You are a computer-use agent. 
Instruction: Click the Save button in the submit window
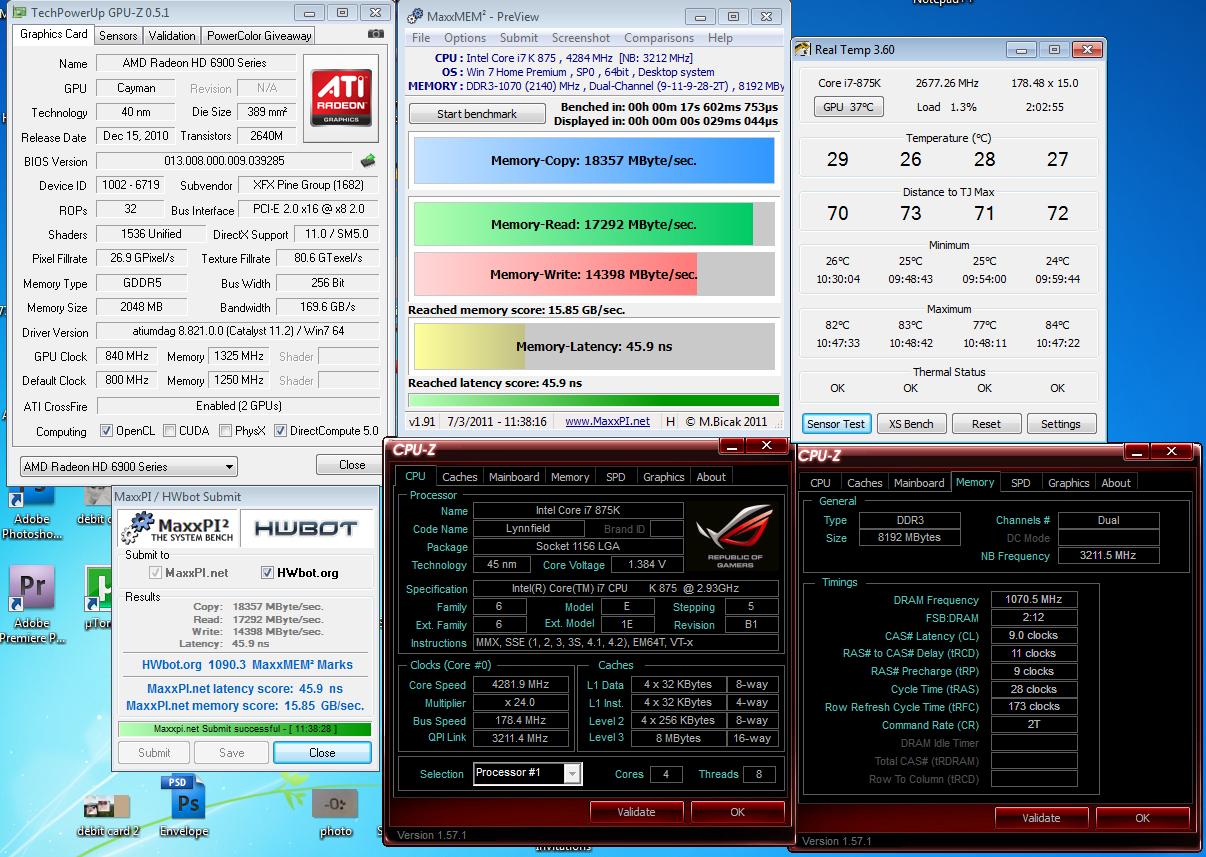point(231,753)
